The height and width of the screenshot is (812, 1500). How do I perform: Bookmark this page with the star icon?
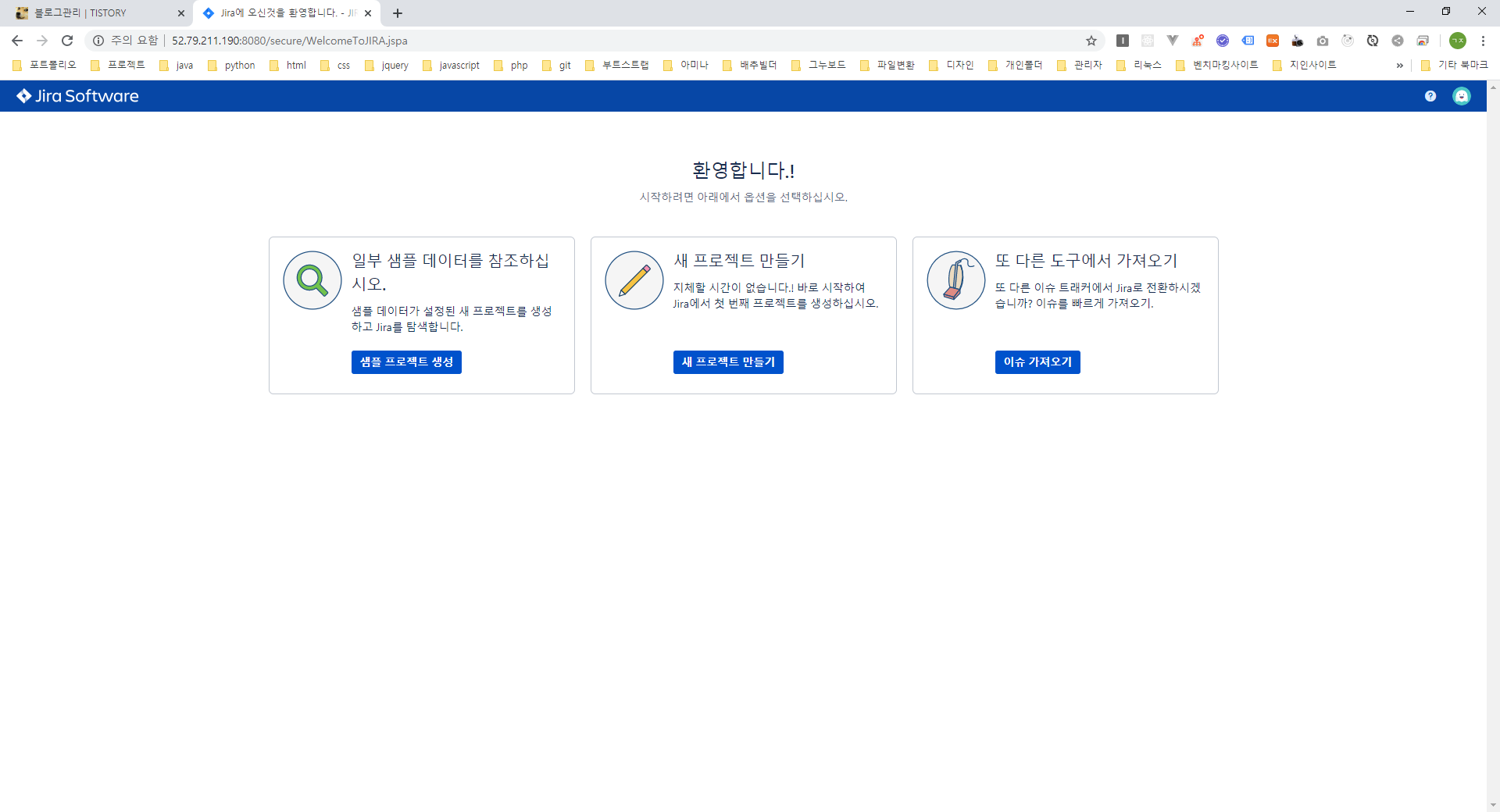[x=1091, y=41]
